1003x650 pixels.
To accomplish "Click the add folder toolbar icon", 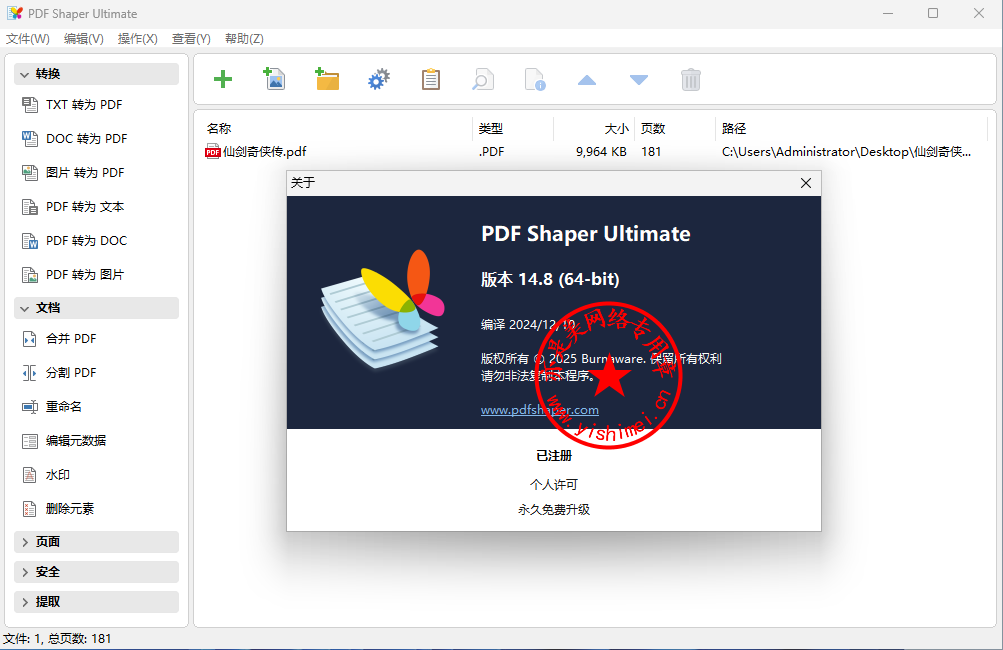I will tap(327, 79).
